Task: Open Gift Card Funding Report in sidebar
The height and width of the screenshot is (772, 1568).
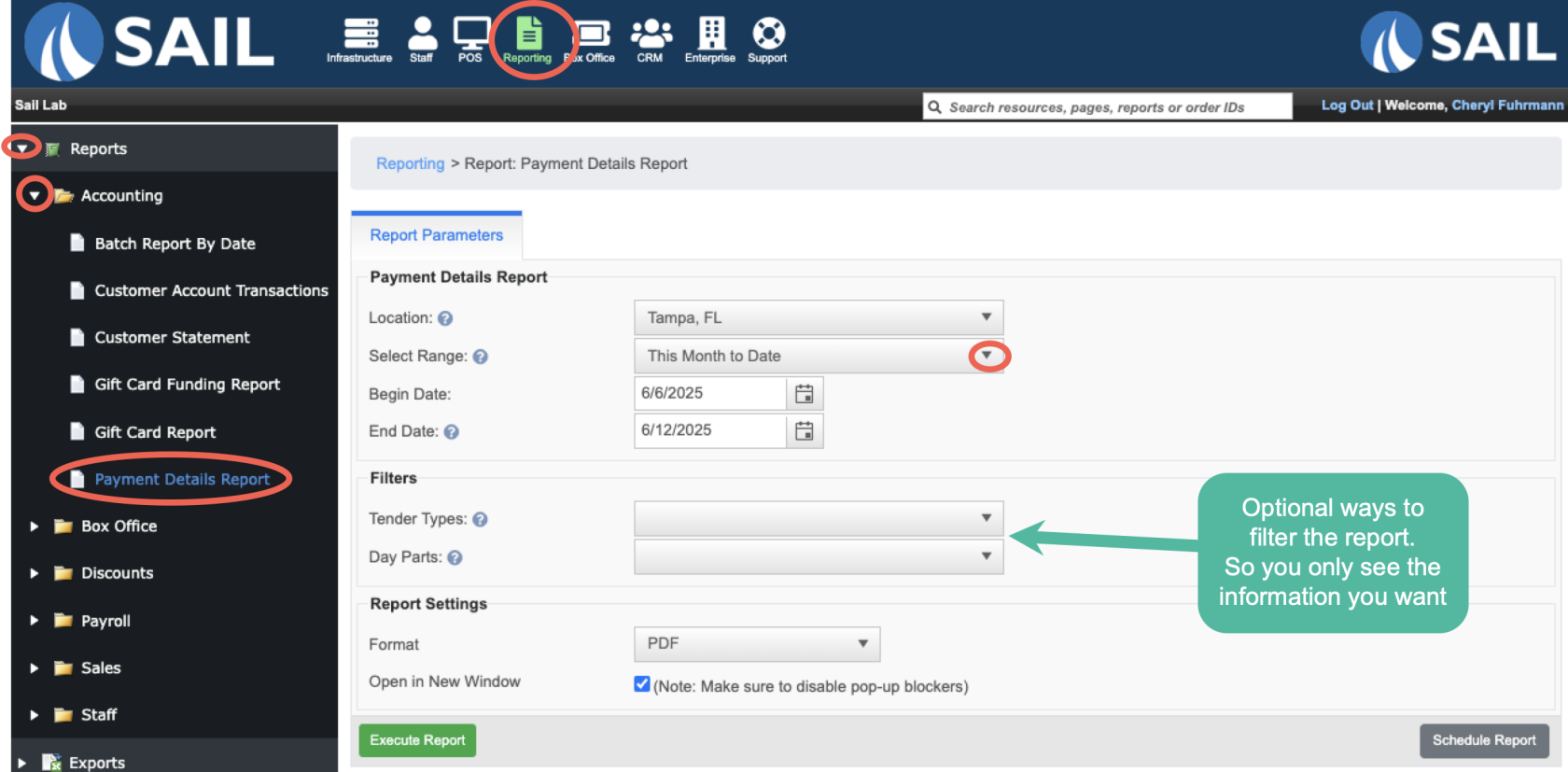Action: click(187, 385)
